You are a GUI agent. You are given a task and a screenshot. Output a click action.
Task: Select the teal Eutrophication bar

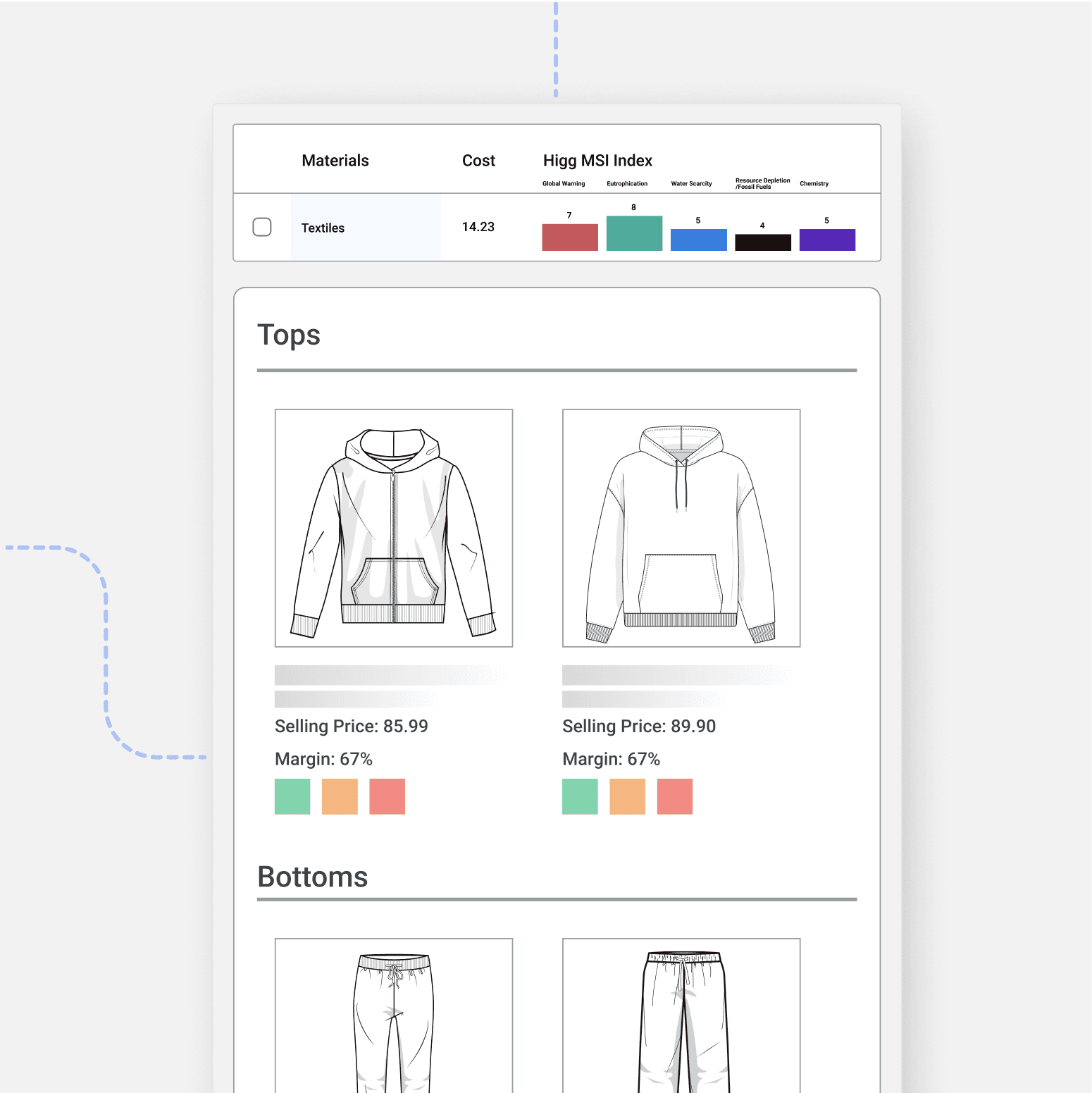point(634,233)
